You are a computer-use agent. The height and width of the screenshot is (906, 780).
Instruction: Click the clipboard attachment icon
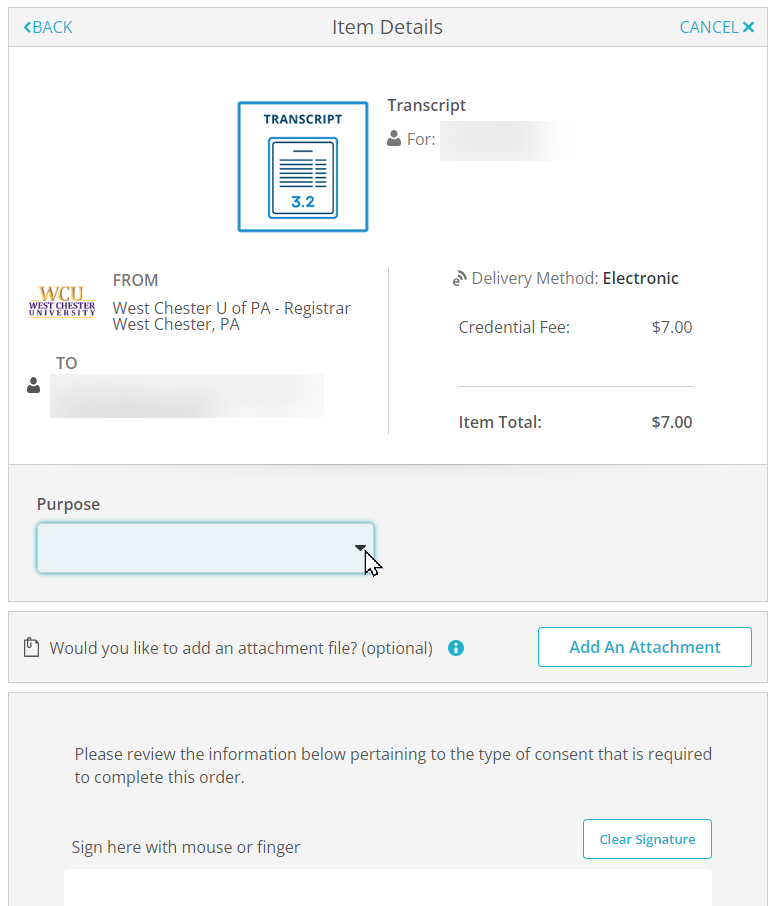tap(31, 648)
